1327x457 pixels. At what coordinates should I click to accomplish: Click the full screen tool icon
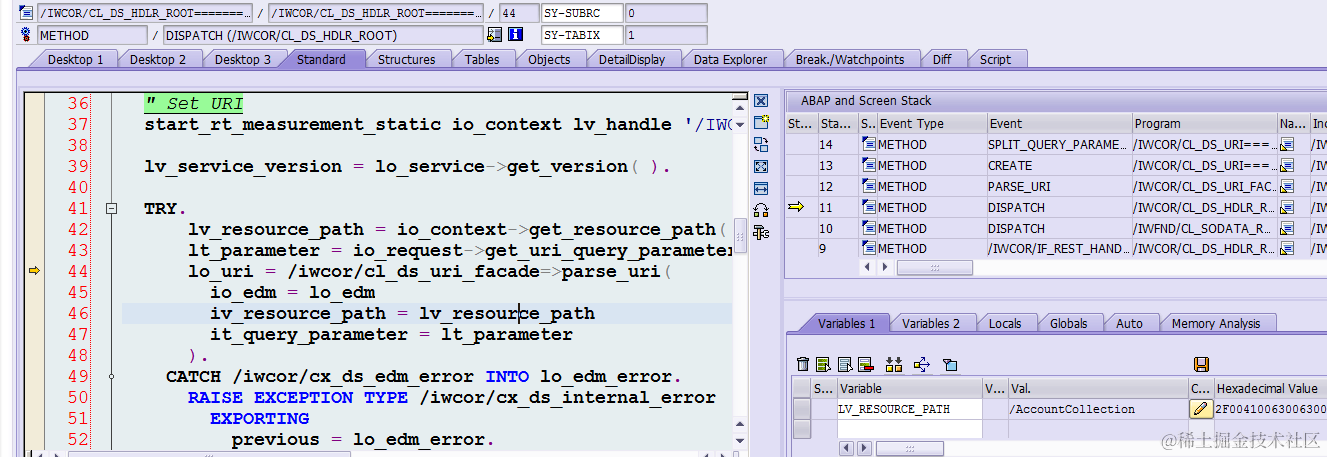(760, 166)
